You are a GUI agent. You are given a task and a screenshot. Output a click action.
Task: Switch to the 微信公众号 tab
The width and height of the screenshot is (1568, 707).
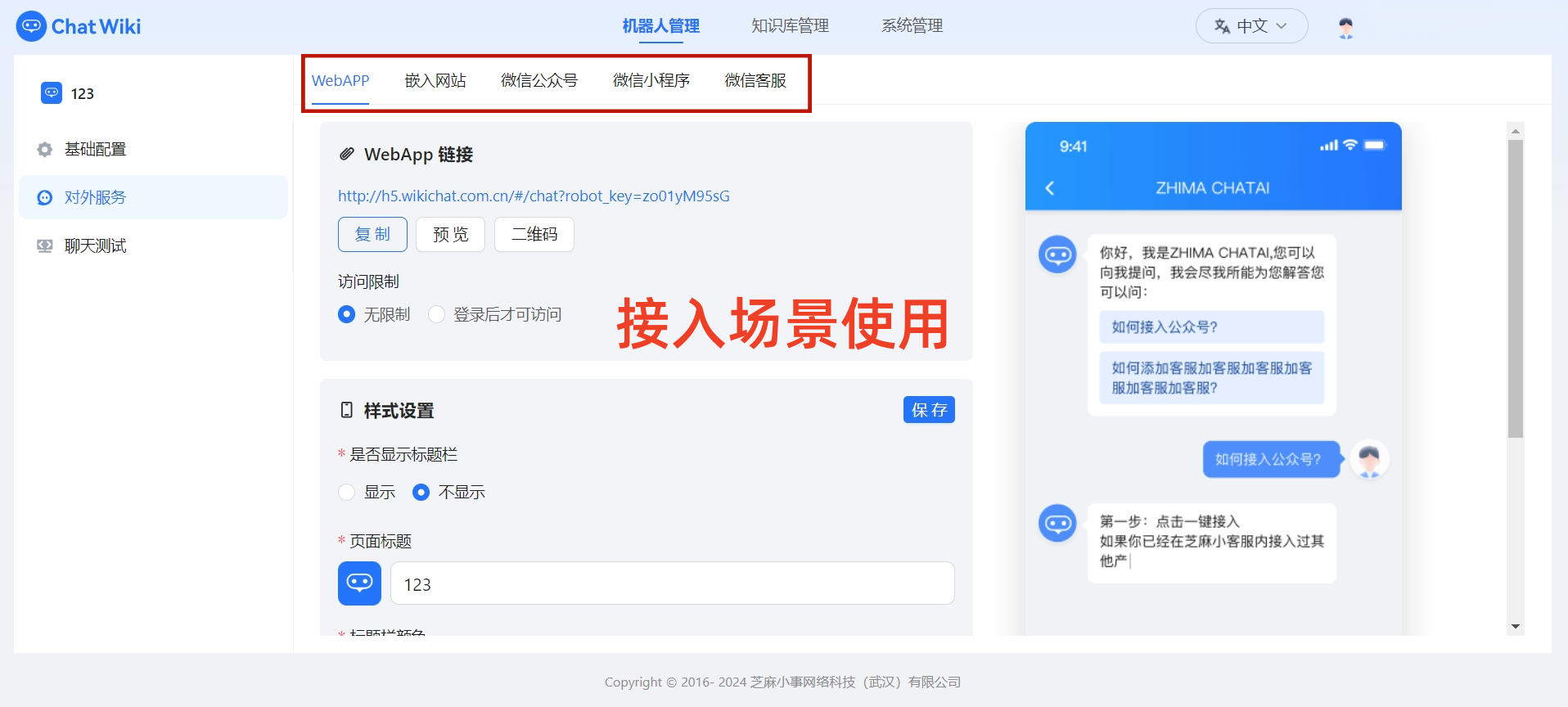click(x=539, y=80)
